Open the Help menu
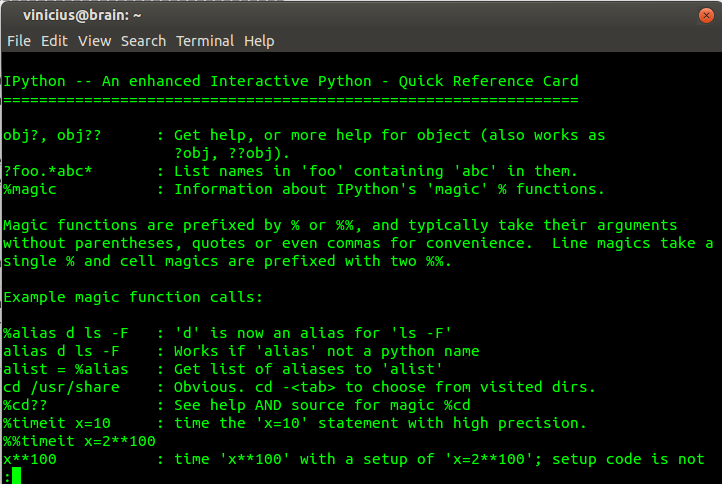The width and height of the screenshot is (722, 484). pyautogui.click(x=259, y=41)
